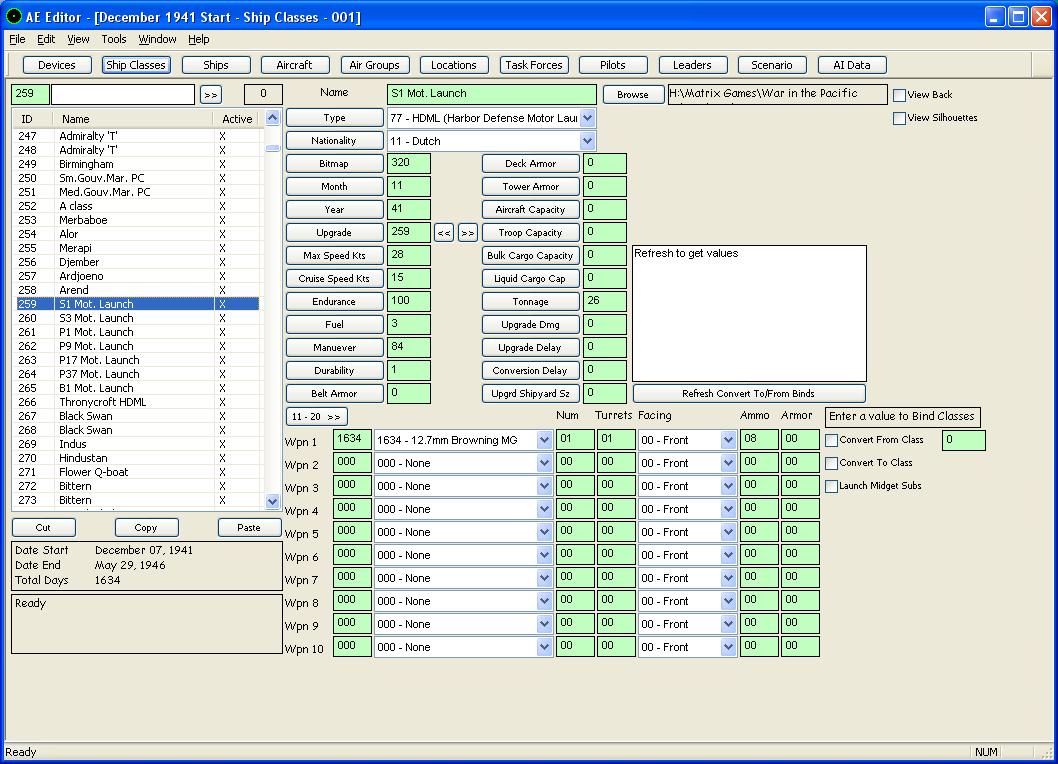Image resolution: width=1058 pixels, height=764 pixels.
Task: Select Flower Q-boat row in class list
Action: [138, 472]
